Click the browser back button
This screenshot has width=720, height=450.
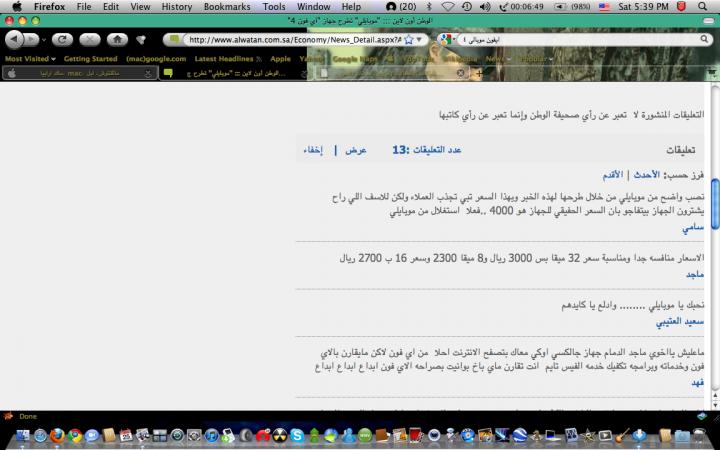[x=14, y=39]
